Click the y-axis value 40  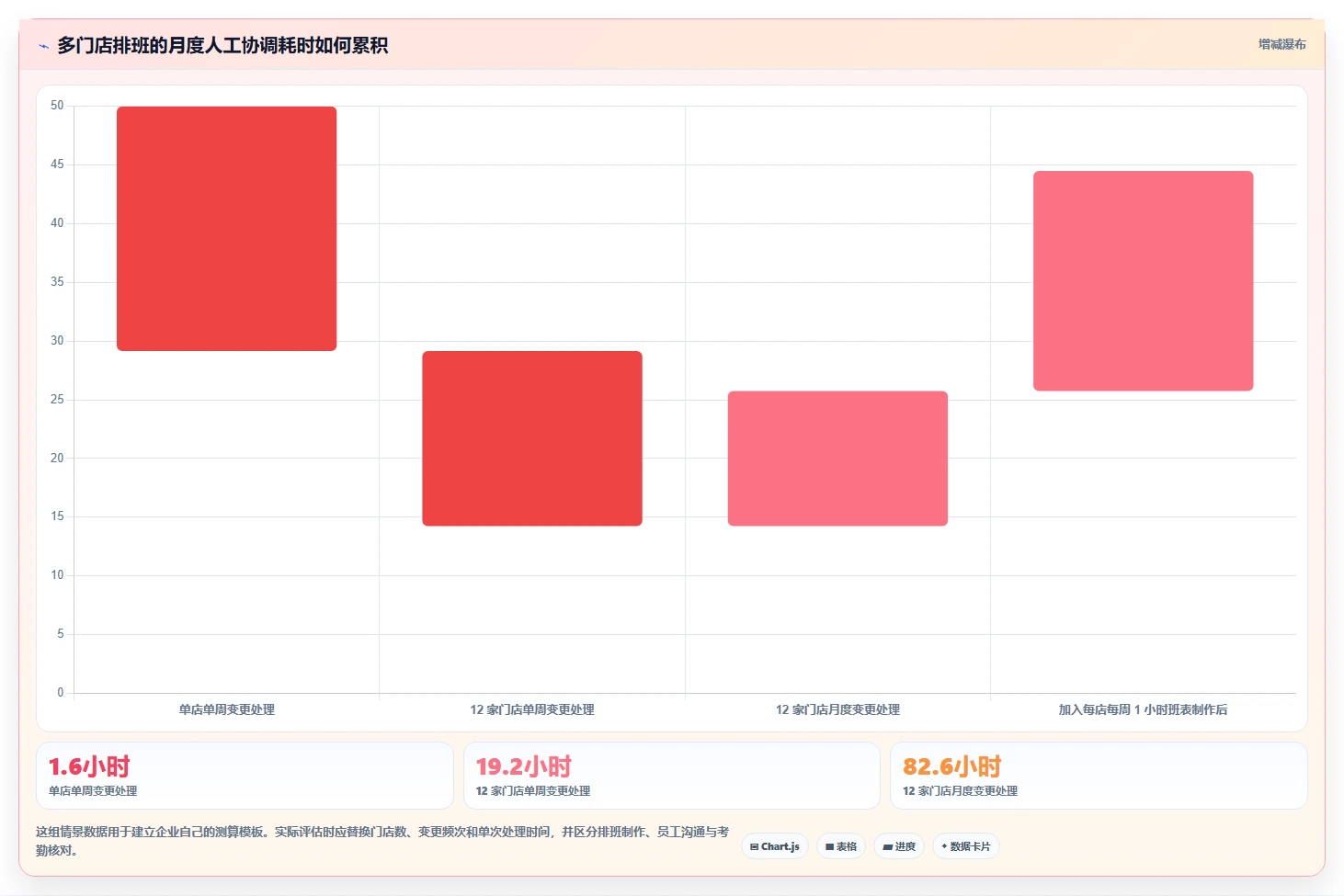57,223
